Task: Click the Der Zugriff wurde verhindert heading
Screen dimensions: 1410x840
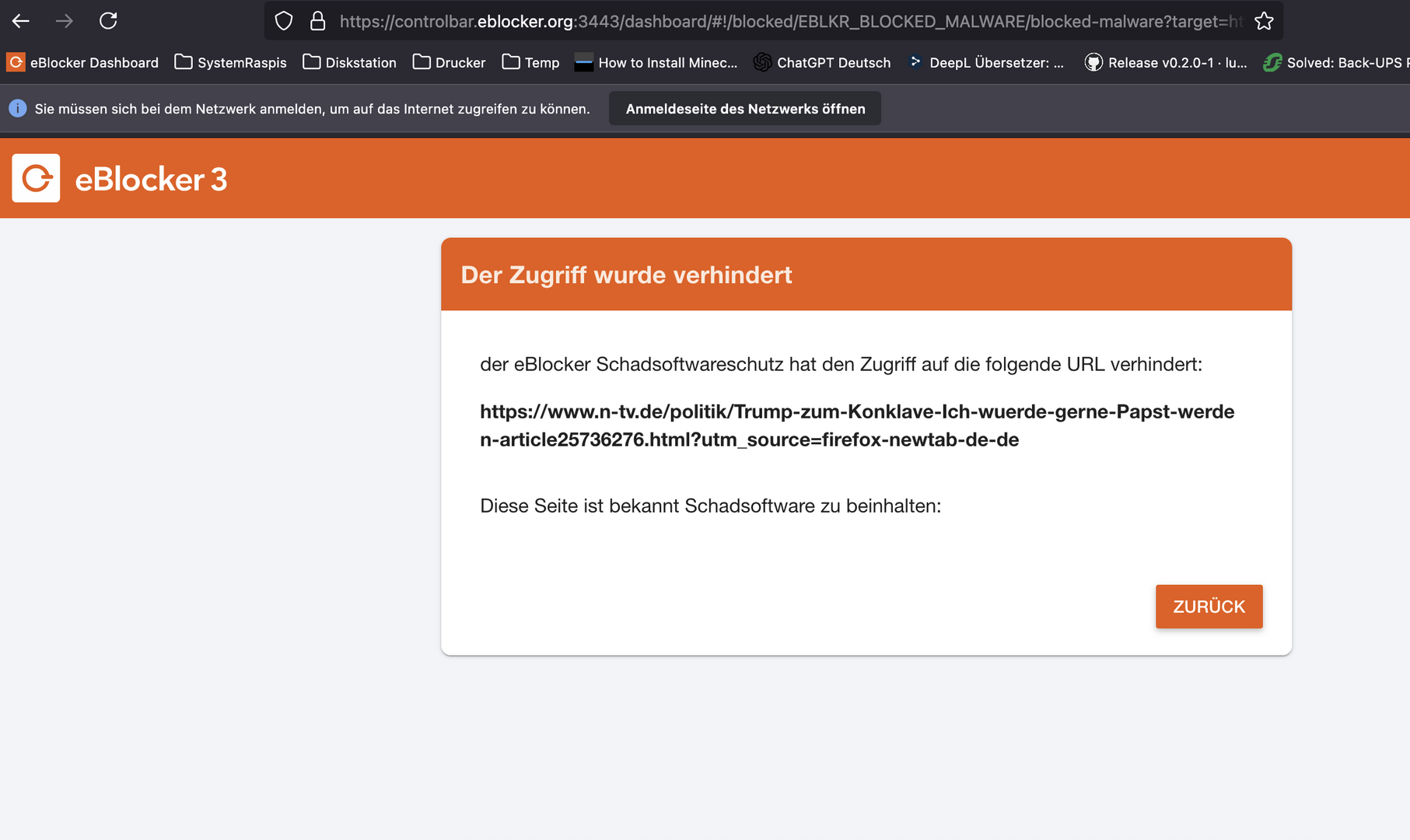Action: coord(626,275)
